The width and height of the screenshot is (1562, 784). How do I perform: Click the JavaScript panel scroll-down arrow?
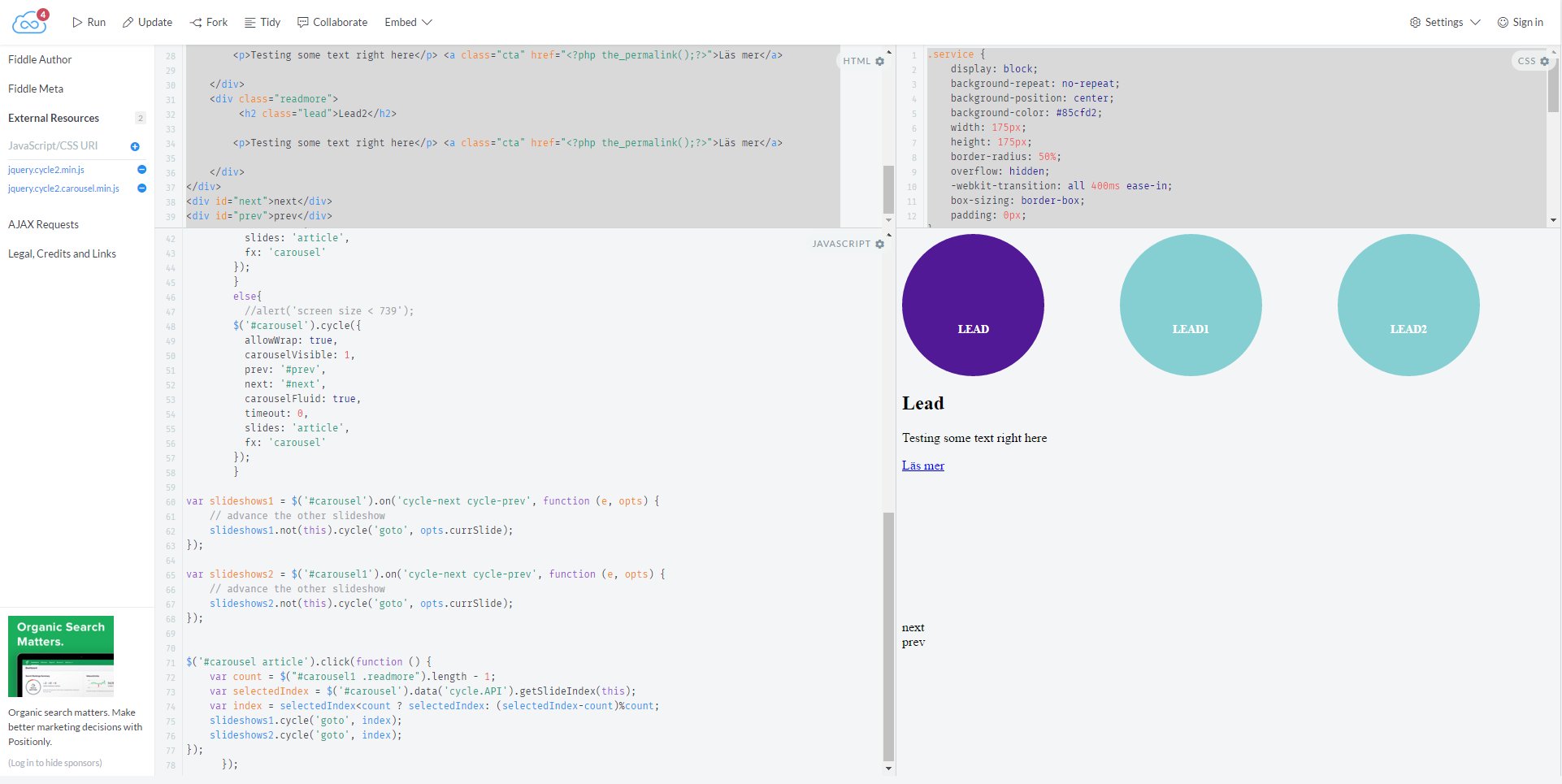(888, 769)
